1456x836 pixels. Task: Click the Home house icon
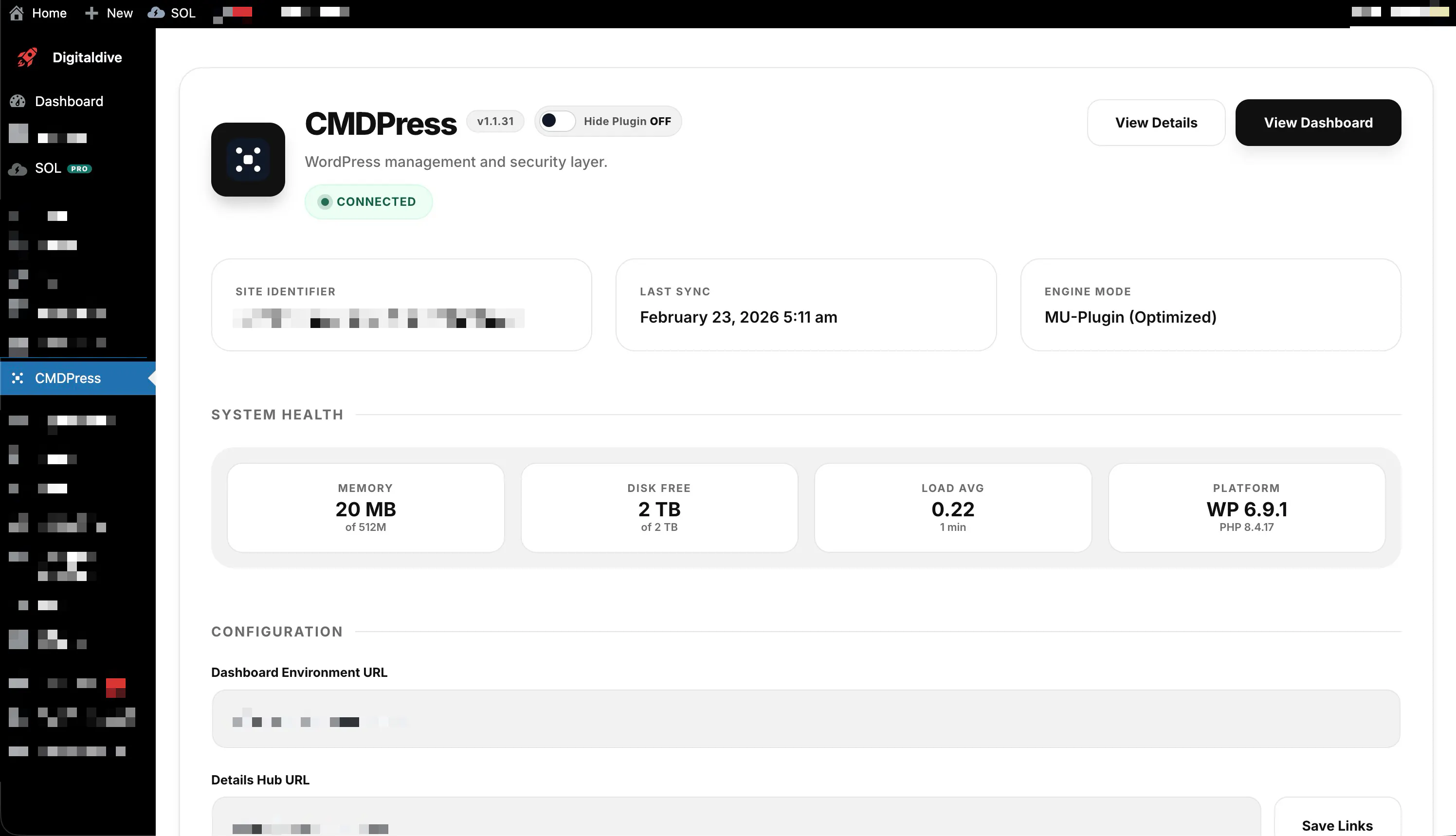[x=17, y=13]
